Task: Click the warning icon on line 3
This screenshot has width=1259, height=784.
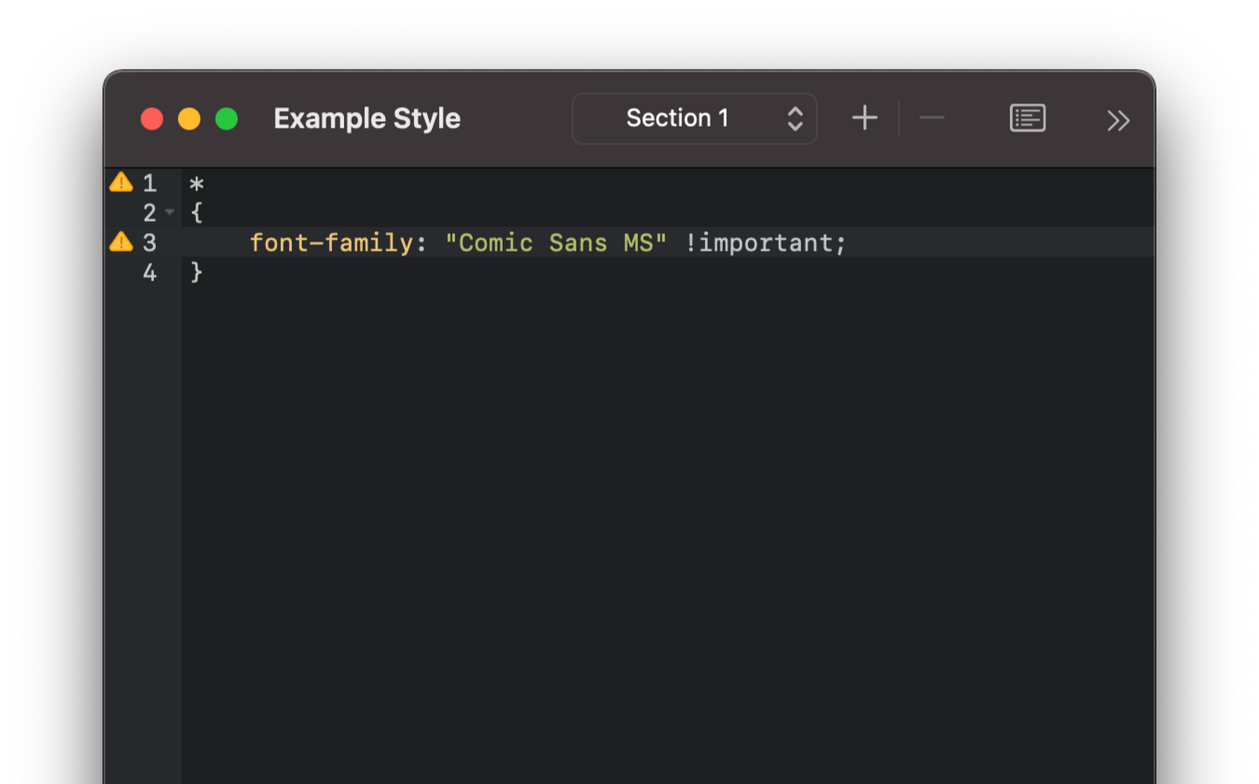Action: click(x=121, y=242)
